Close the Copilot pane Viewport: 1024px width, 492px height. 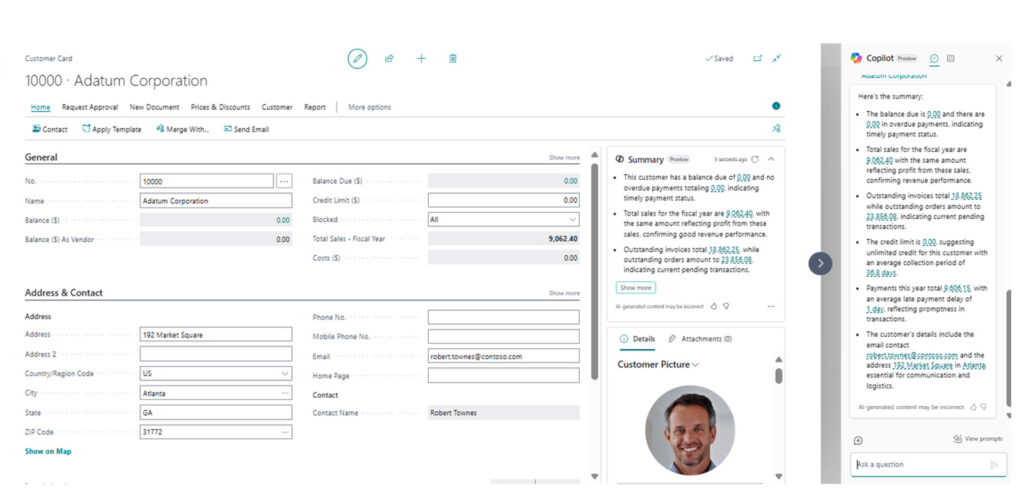click(x=999, y=58)
